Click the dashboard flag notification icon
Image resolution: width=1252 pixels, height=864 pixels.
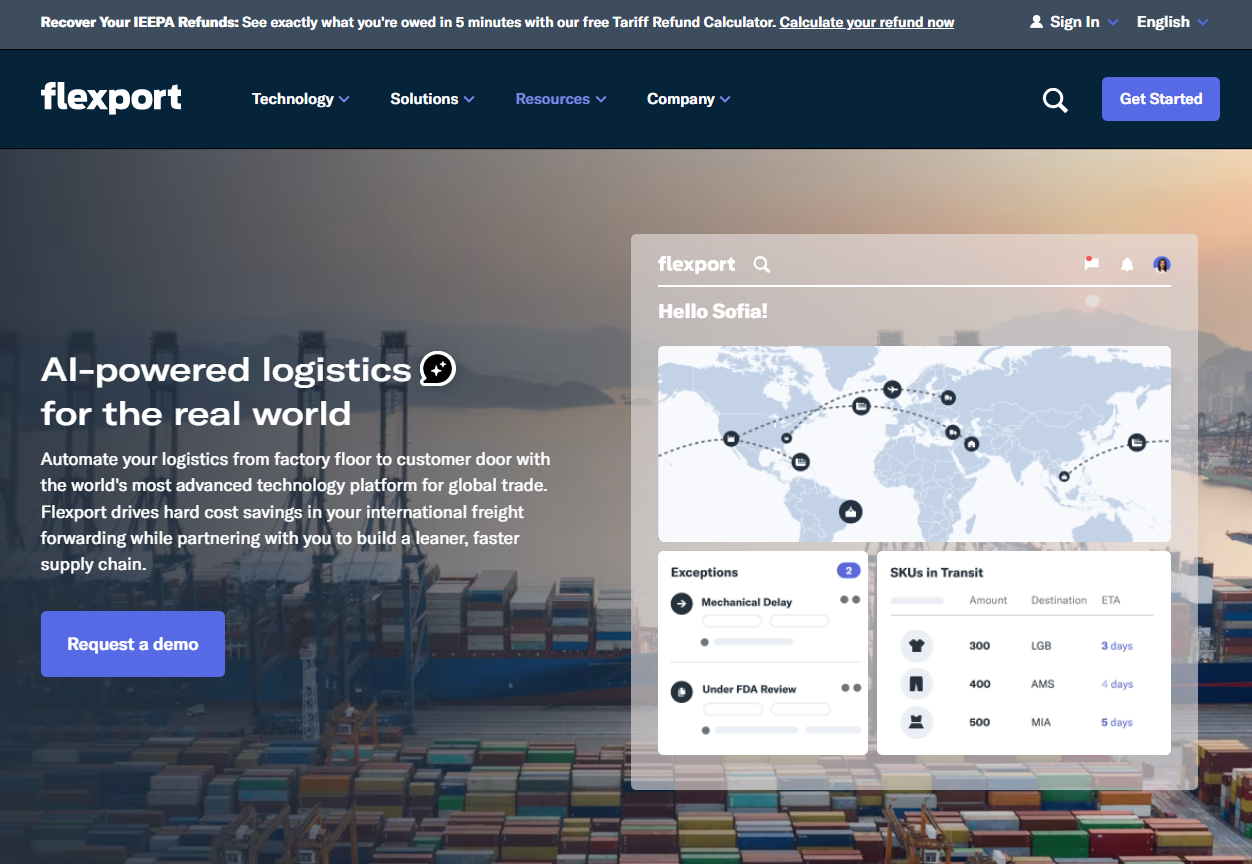point(1091,263)
